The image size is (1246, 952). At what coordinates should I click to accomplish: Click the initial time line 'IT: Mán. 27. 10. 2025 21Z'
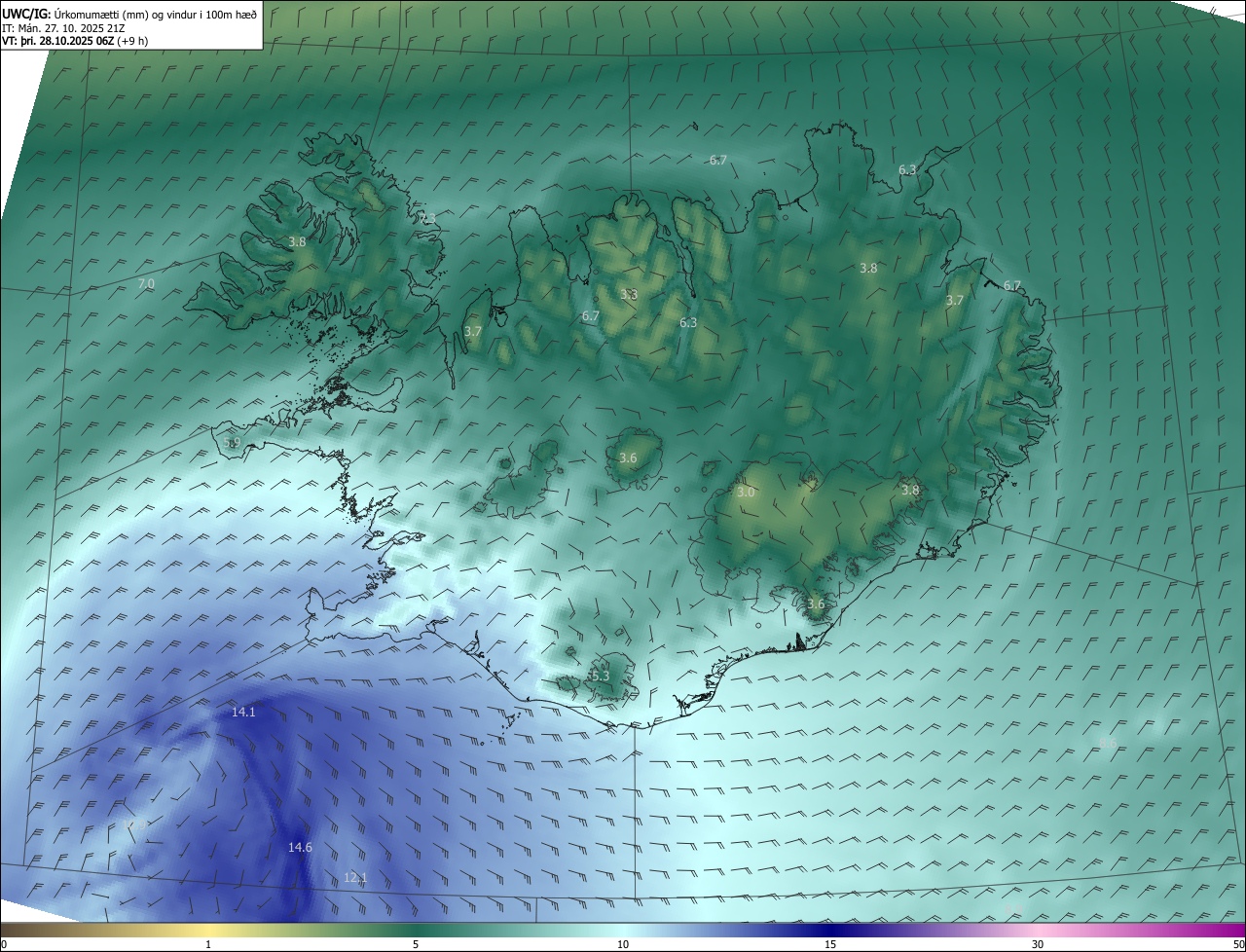pyautogui.click(x=65, y=28)
